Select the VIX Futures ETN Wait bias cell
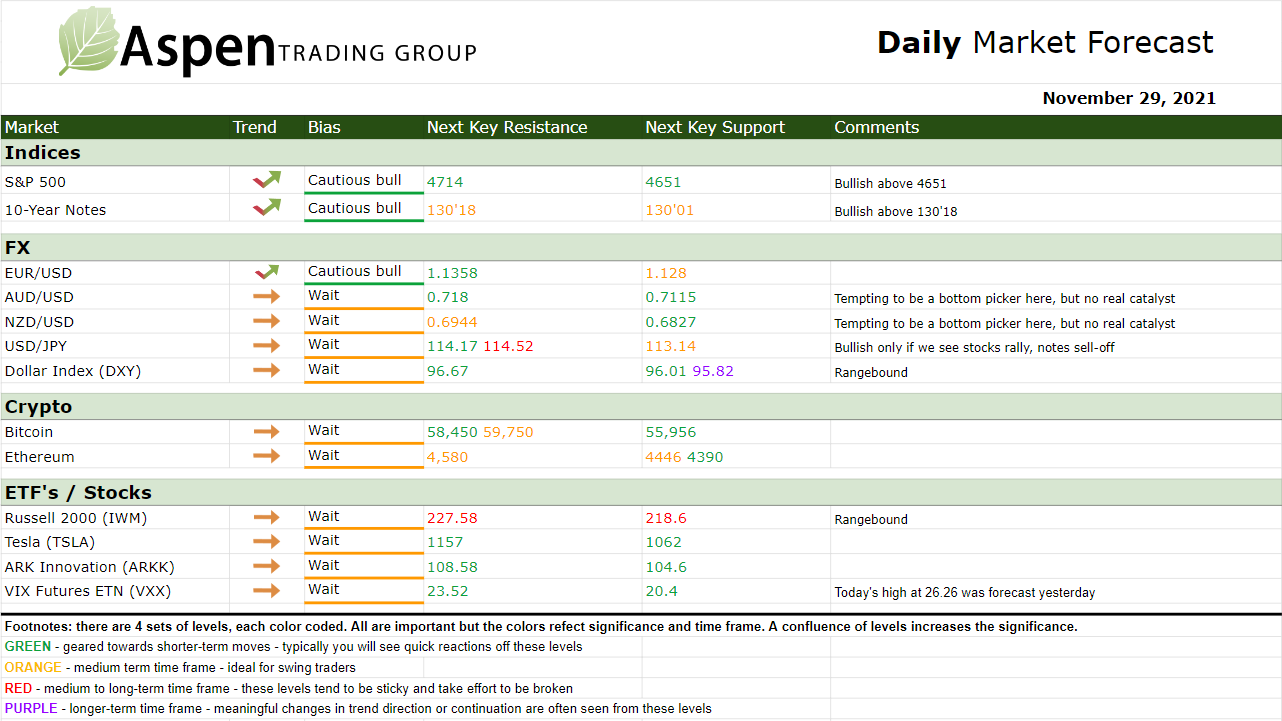The height and width of the screenshot is (721, 1282). [364, 590]
